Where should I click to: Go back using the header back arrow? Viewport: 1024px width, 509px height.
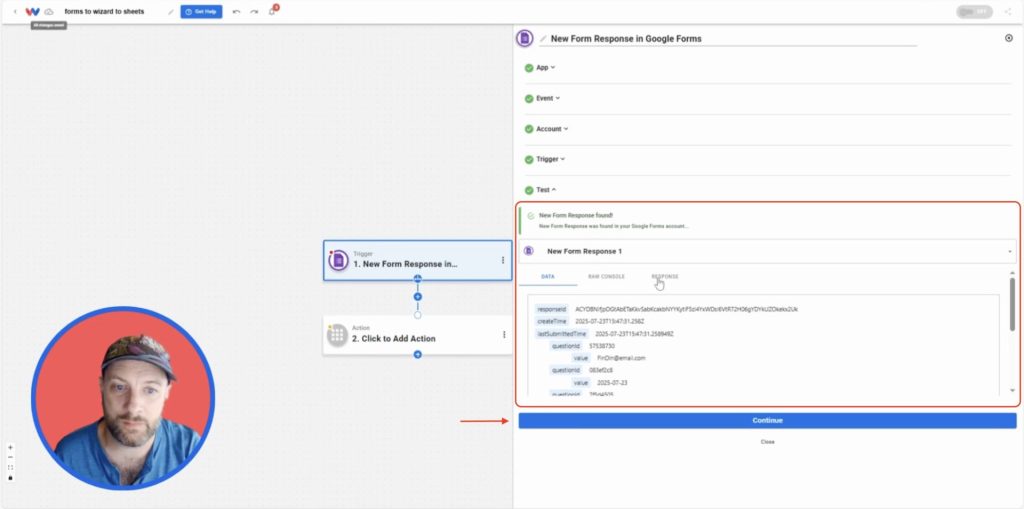click(15, 12)
